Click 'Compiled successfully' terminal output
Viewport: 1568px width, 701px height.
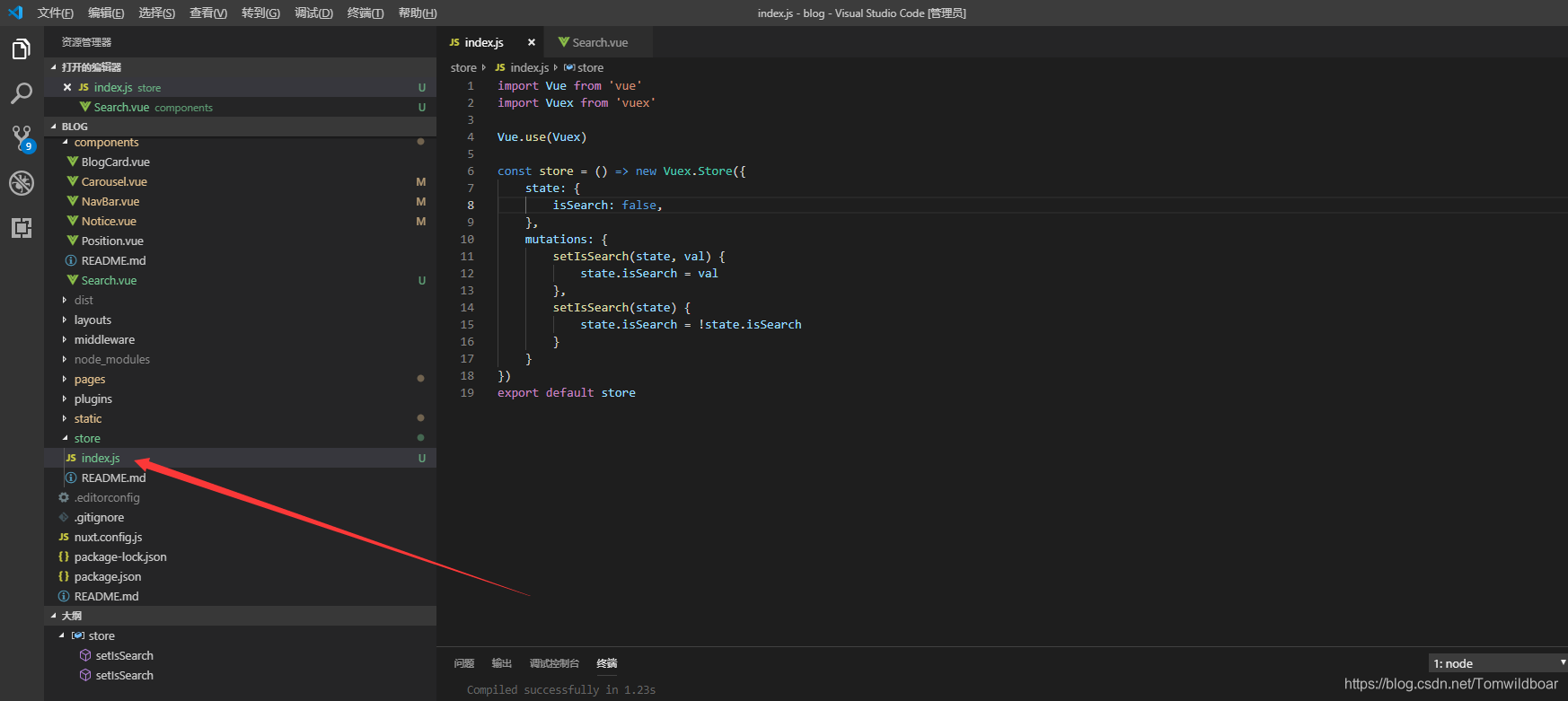(561, 690)
